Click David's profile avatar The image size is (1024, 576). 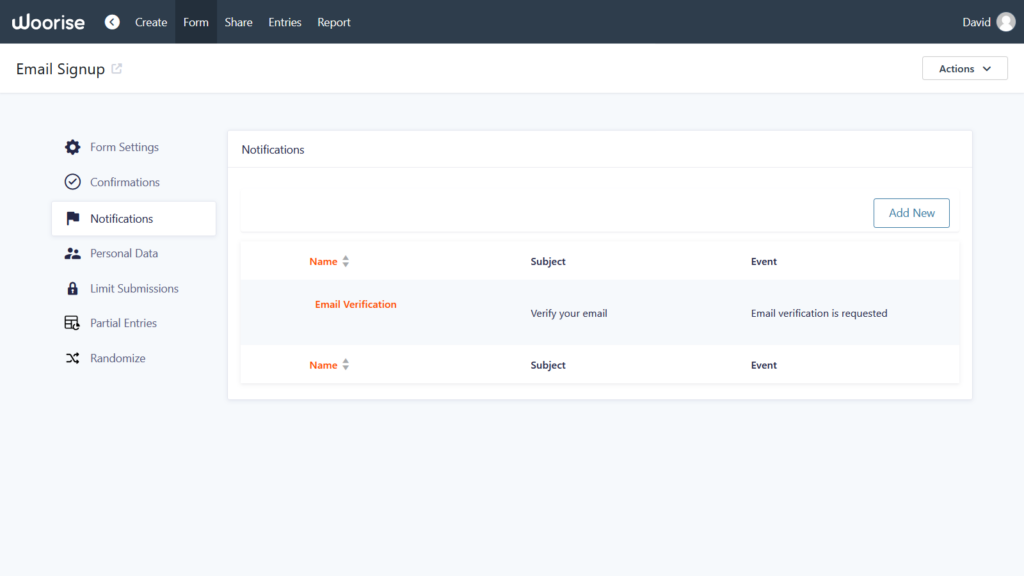[1005, 22]
